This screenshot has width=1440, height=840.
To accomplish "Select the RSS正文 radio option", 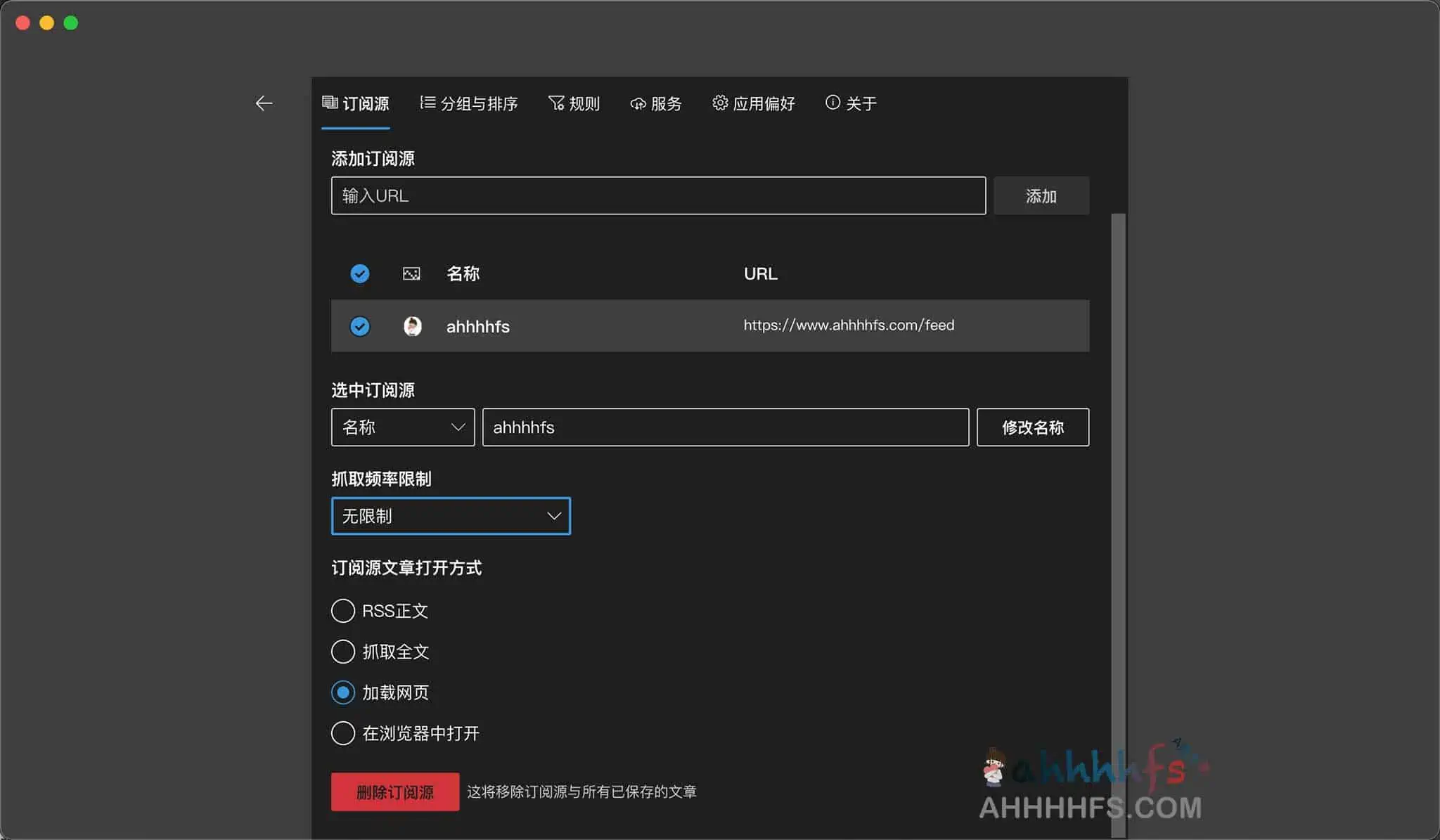I will (x=343, y=611).
